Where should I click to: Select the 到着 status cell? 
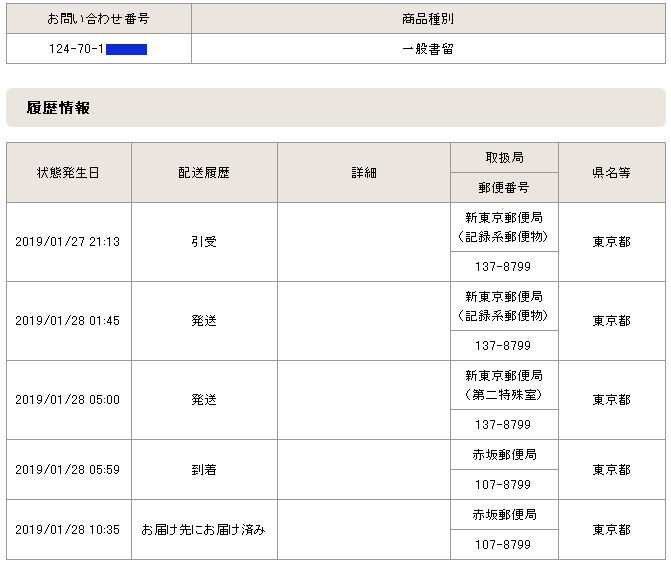204,470
